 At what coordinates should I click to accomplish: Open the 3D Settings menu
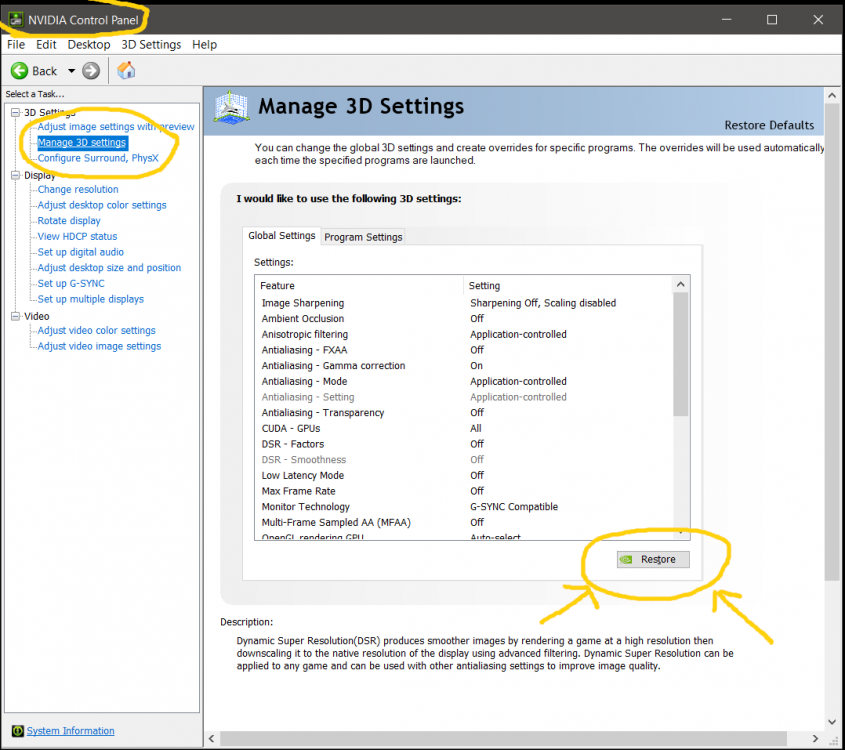151,45
